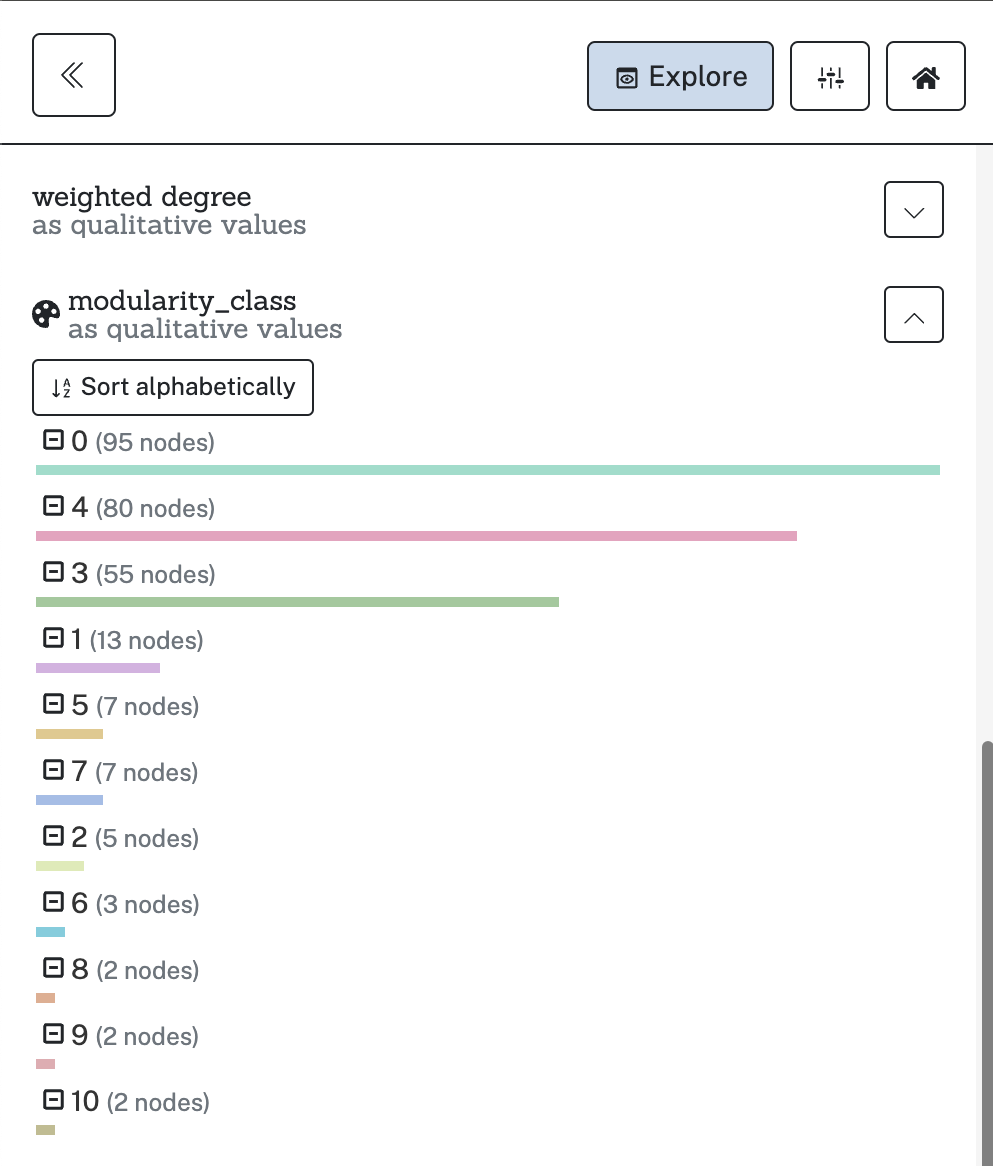
Task: Click the double-chevron collapse panel icon
Action: (73, 75)
